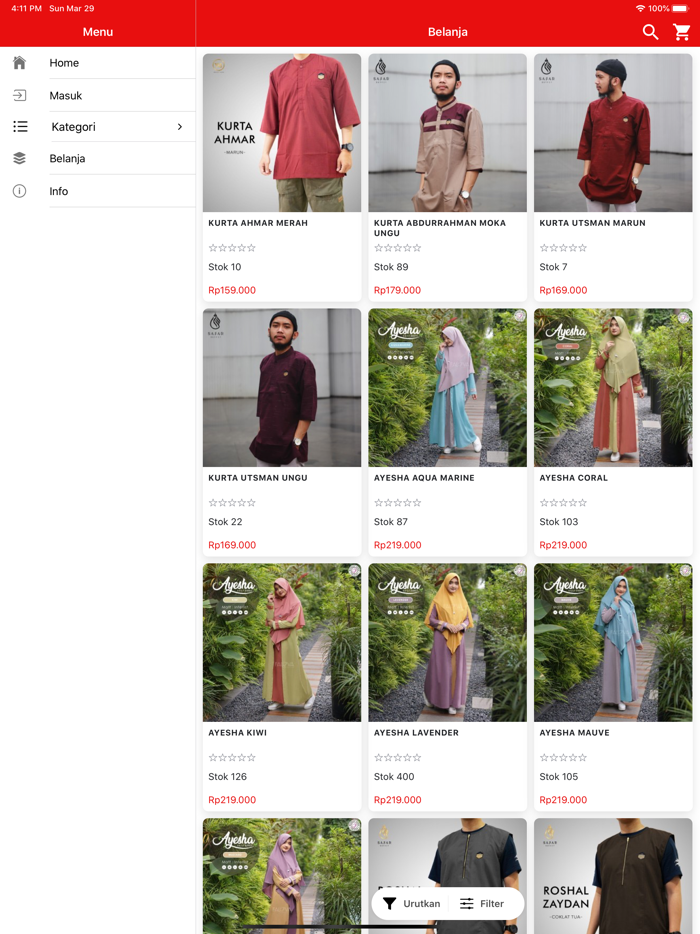Go to Home menu item
The height and width of the screenshot is (934, 700).
tap(98, 63)
